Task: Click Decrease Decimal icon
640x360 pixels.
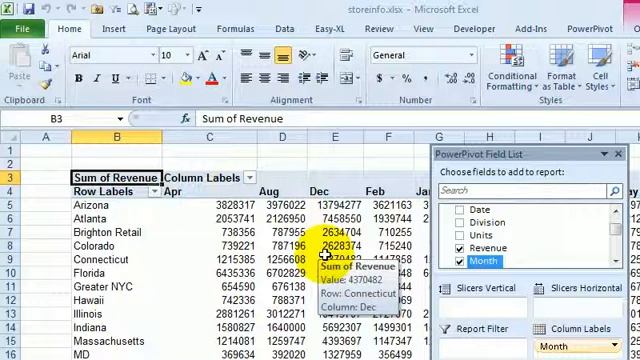Action: click(469, 78)
